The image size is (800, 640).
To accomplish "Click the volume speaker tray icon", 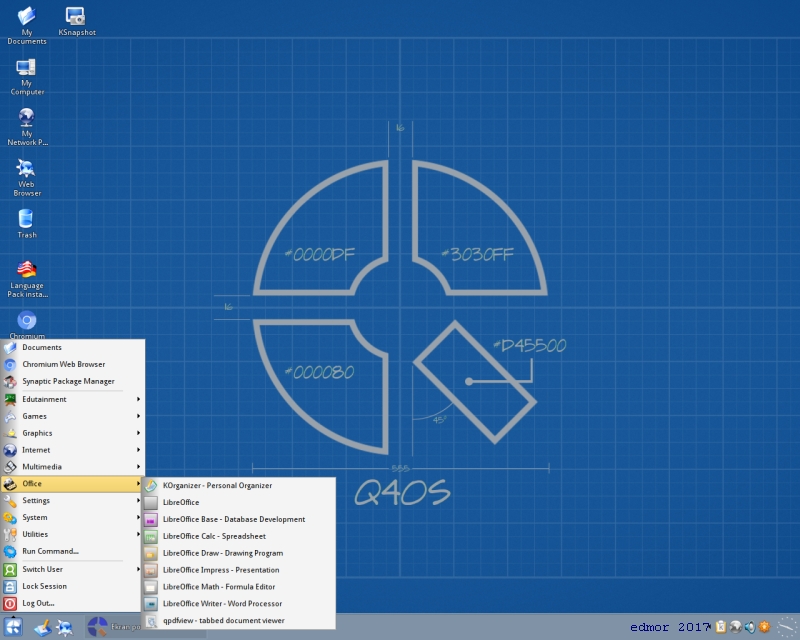I will [749, 627].
